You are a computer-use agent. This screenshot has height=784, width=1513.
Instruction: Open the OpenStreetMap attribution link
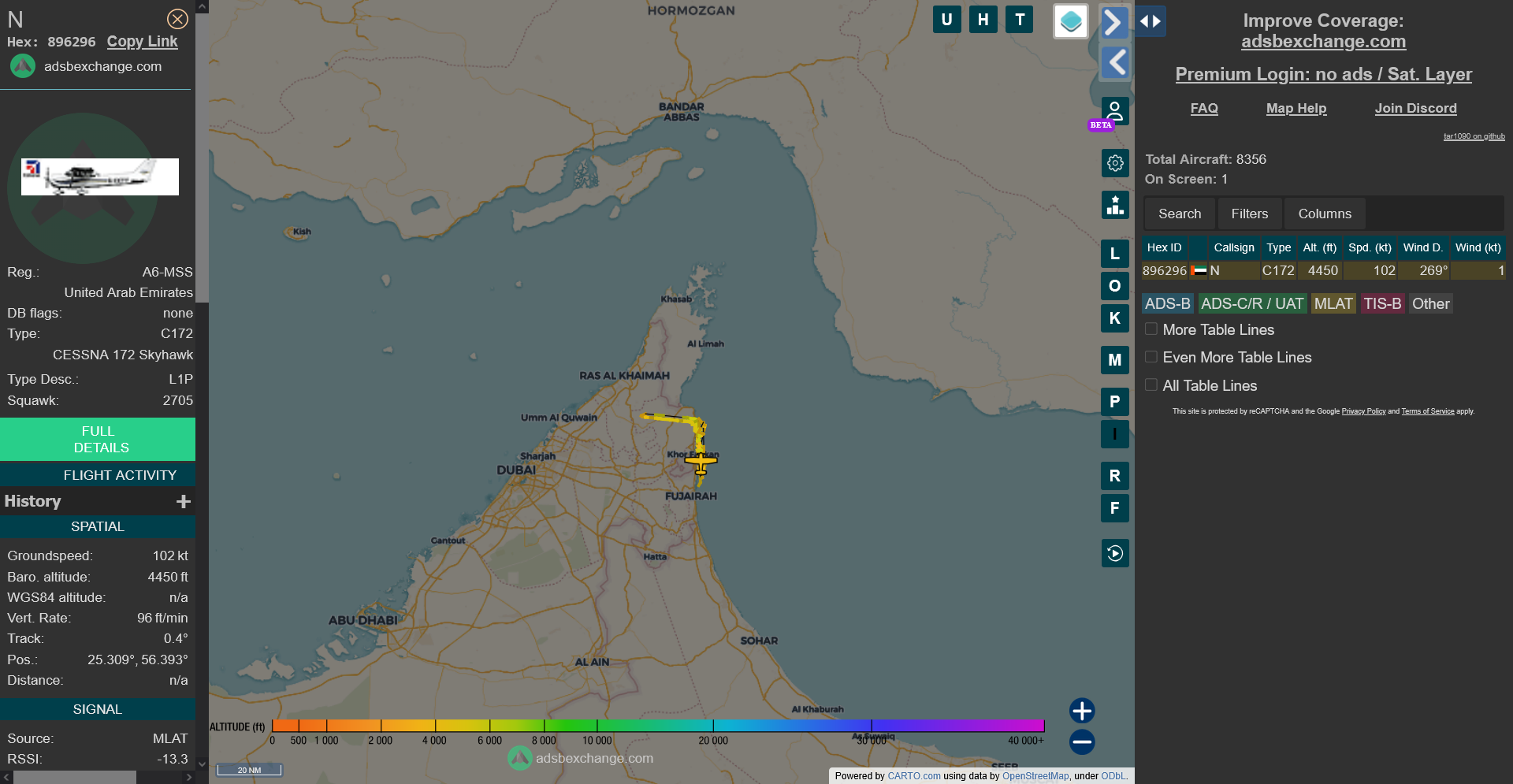pyautogui.click(x=1035, y=776)
